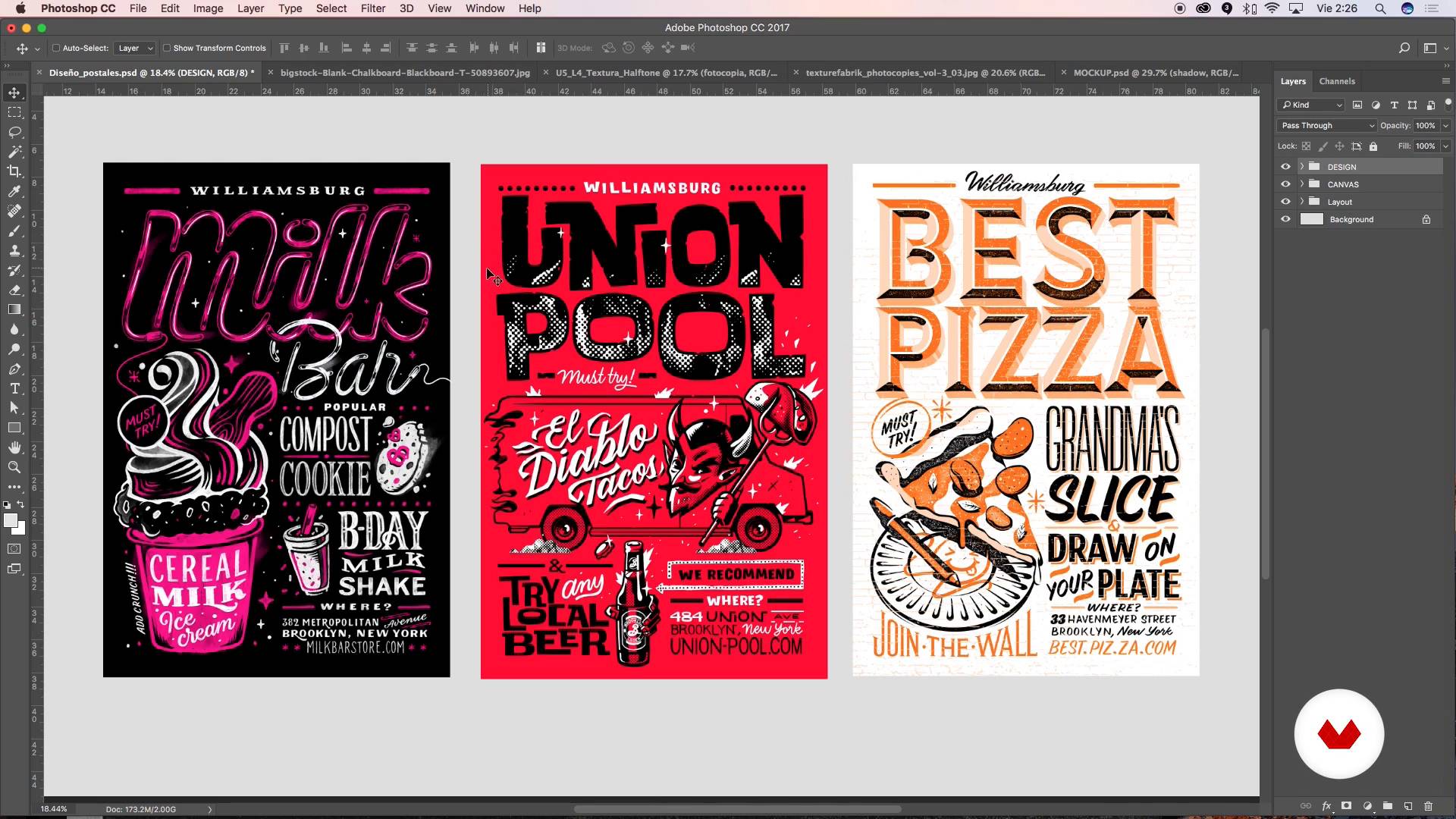Viewport: 1456px width, 819px height.
Task: Hide the Background layer visibility
Action: point(1285,219)
